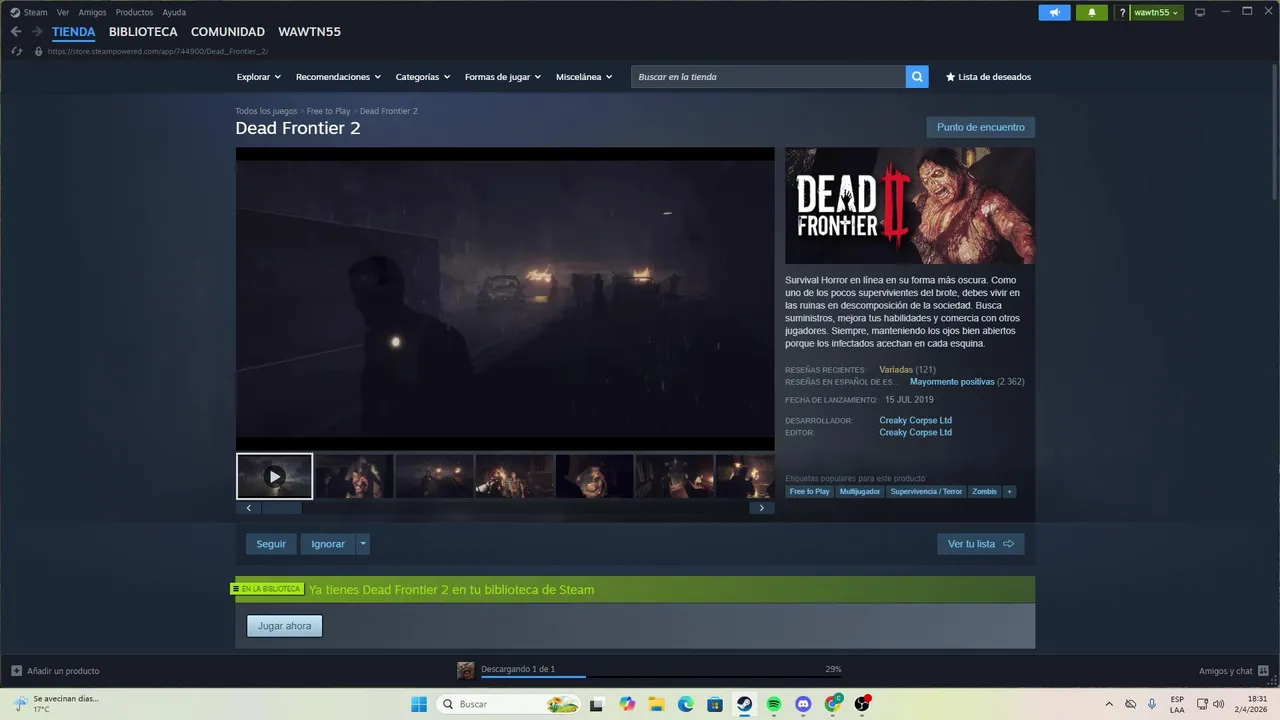The width and height of the screenshot is (1280, 720).
Task: Expand the Recomendaciones dropdown
Action: (x=338, y=77)
